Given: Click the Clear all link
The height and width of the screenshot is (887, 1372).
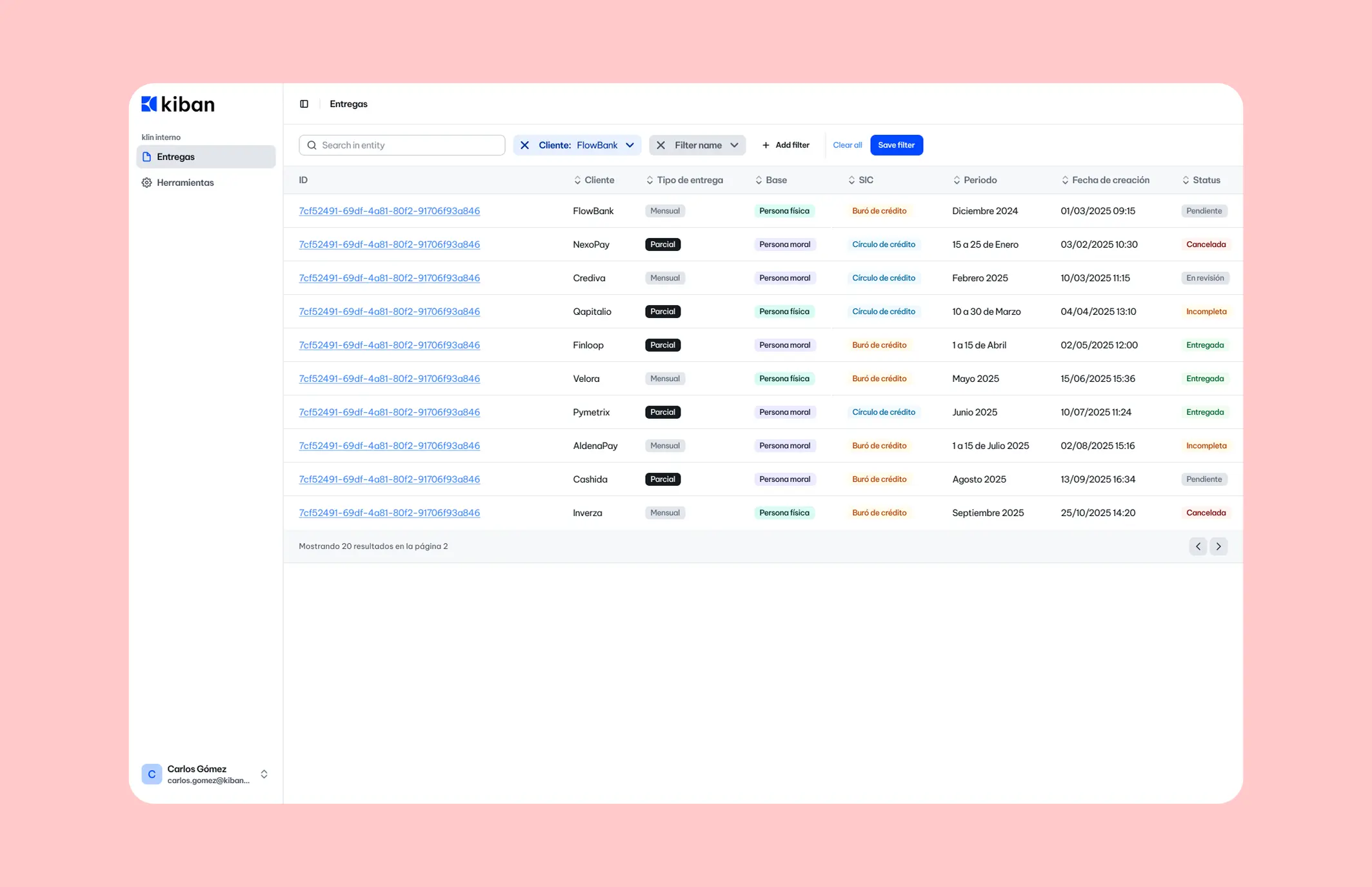Looking at the screenshot, I should (x=847, y=145).
